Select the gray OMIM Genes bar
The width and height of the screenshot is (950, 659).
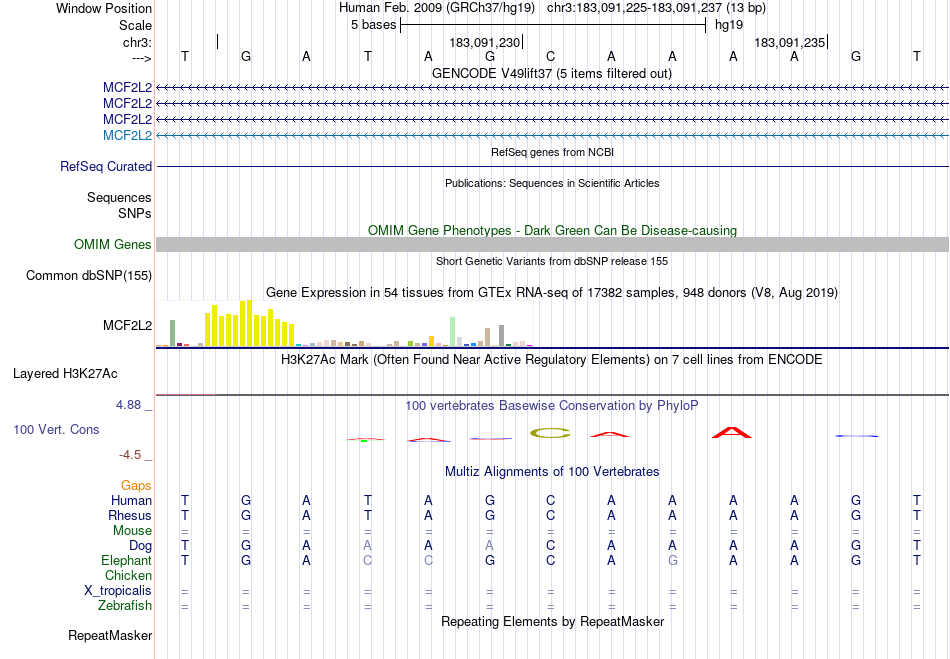coord(552,244)
